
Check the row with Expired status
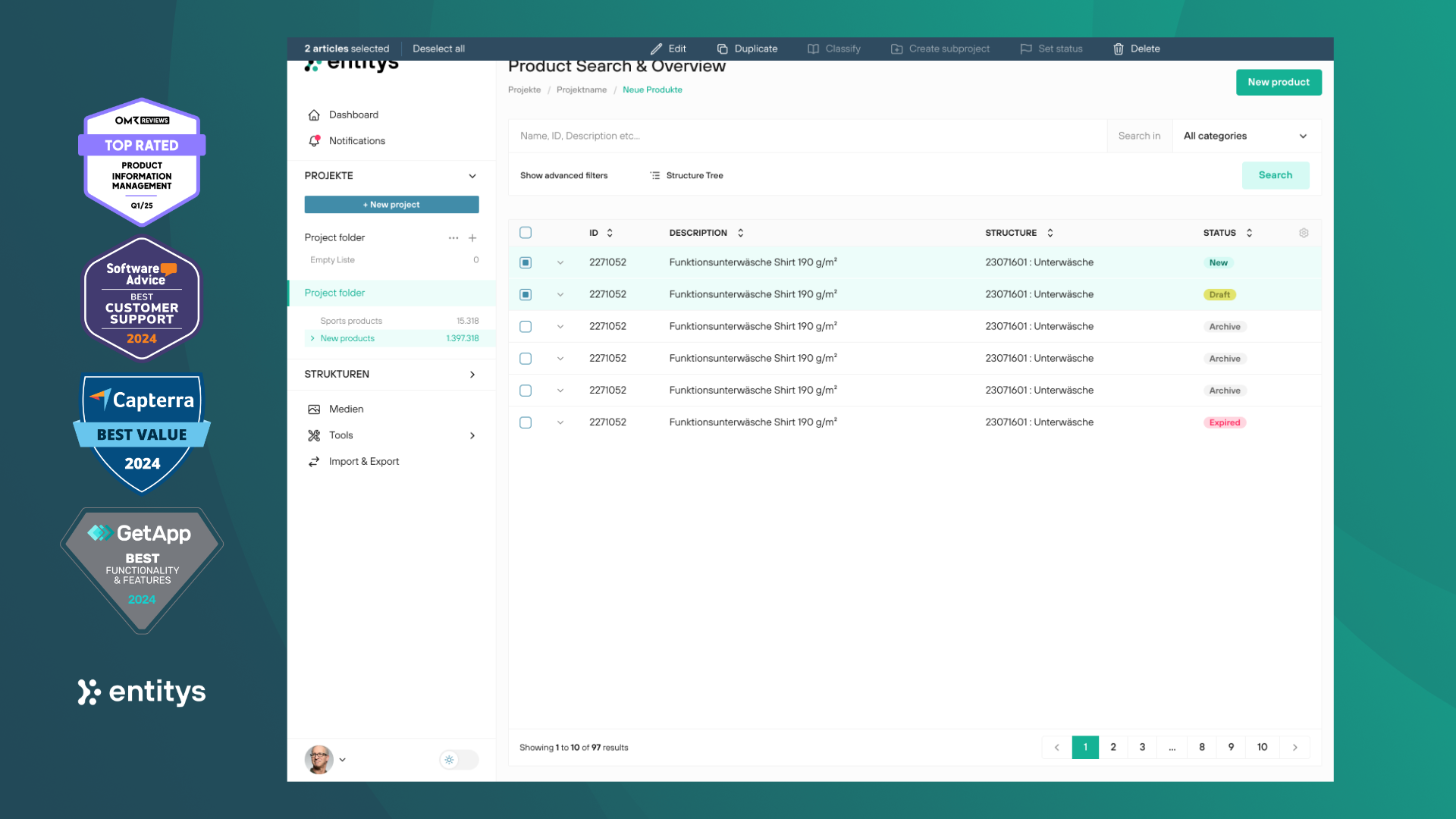pyautogui.click(x=526, y=422)
